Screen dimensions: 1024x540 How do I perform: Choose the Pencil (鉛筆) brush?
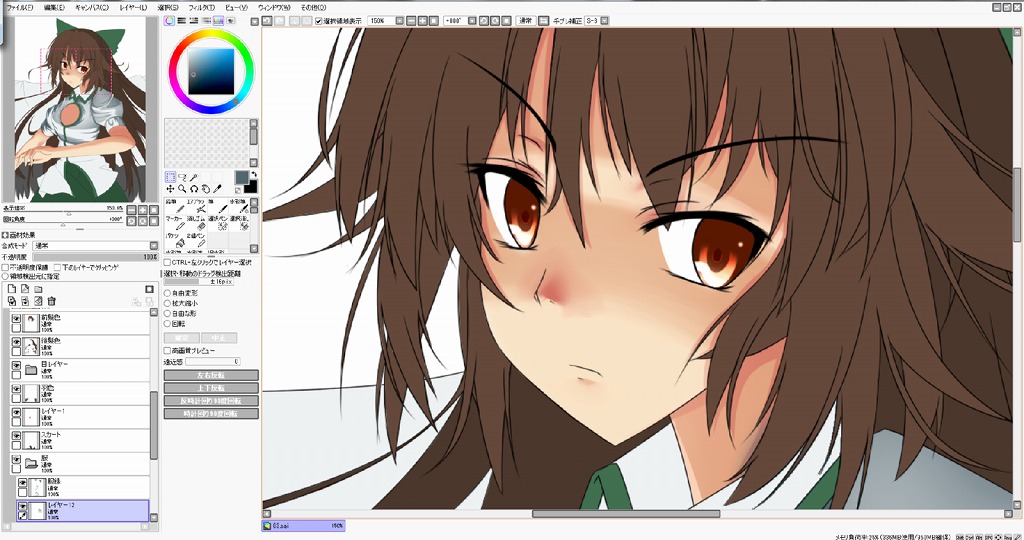(175, 207)
